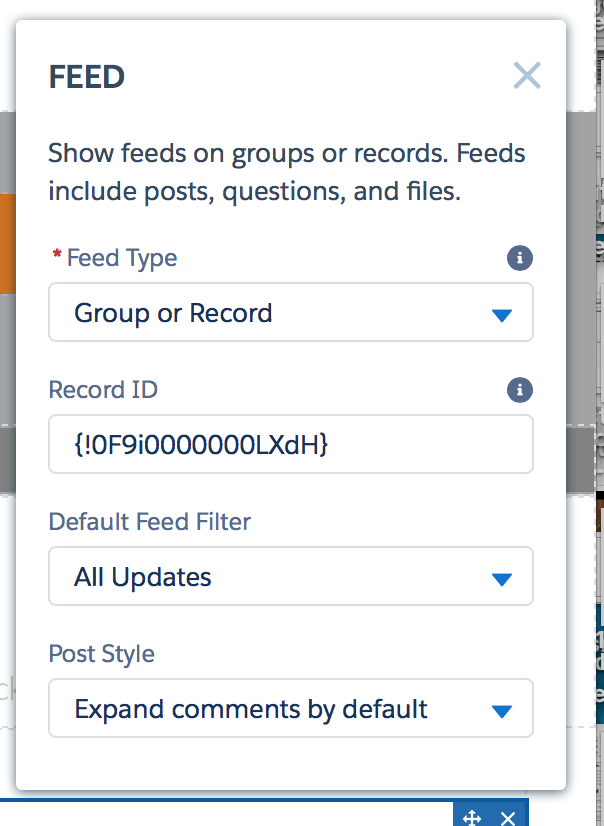The width and height of the screenshot is (604, 826).
Task: Click the Post Style field label
Action: (x=102, y=654)
